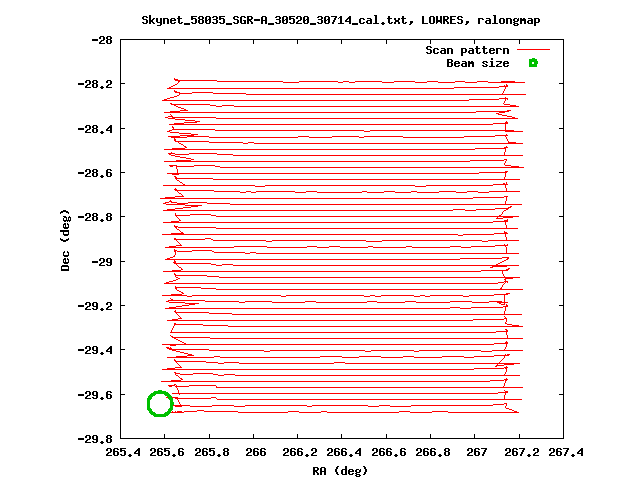This screenshot has width=640, height=480.
Task: Click the plot title Skynet_58035_SGR-A text
Action: [x=340, y=20]
